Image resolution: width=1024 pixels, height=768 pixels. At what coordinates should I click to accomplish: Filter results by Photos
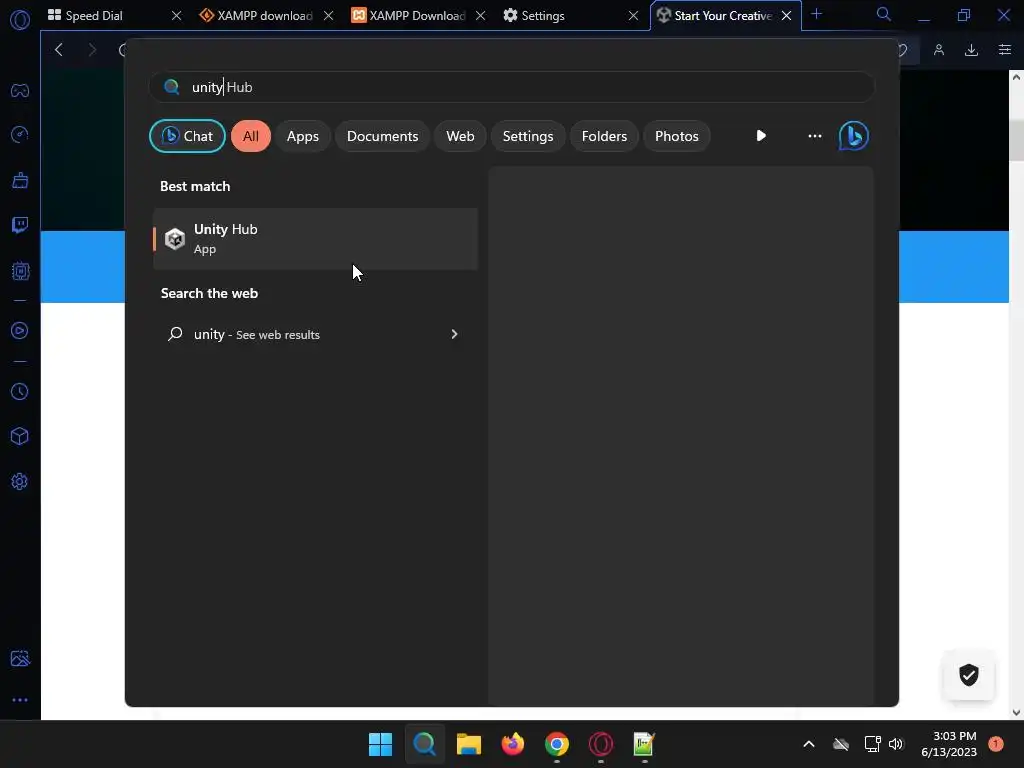click(x=677, y=136)
